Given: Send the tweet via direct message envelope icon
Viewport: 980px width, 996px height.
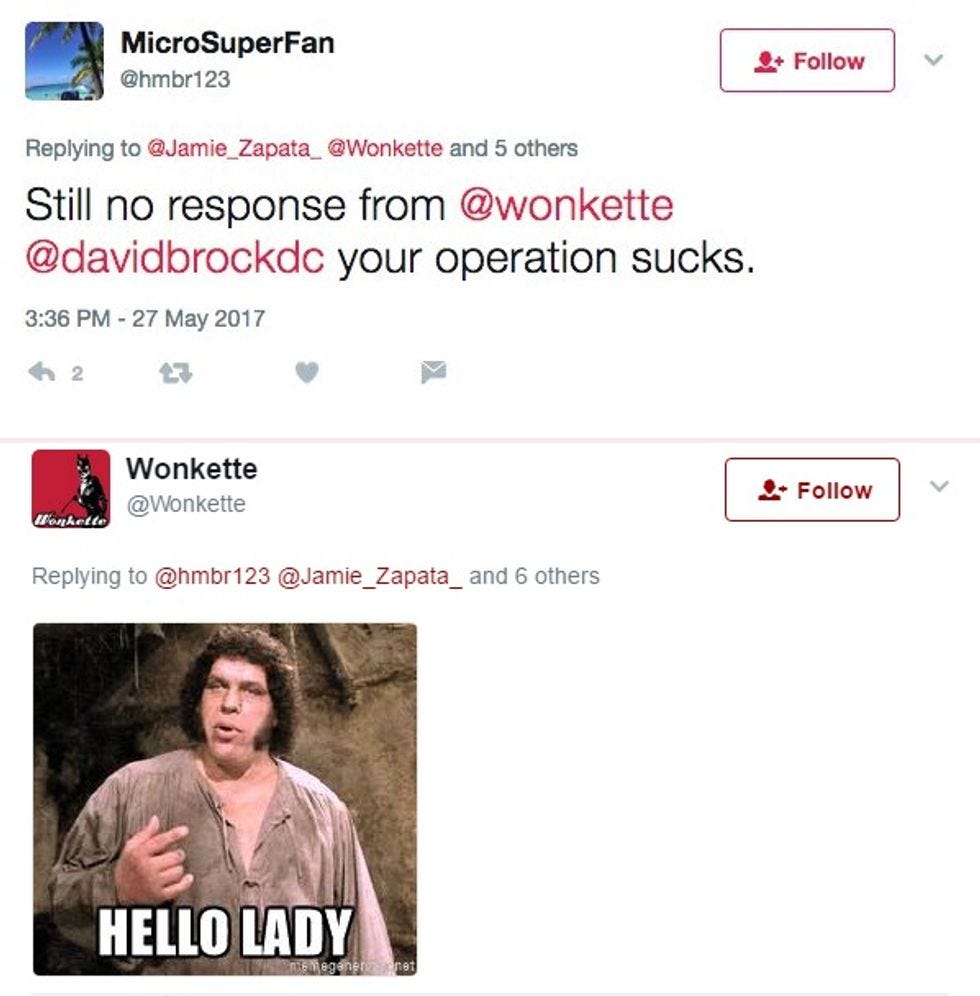Looking at the screenshot, I should click(433, 372).
